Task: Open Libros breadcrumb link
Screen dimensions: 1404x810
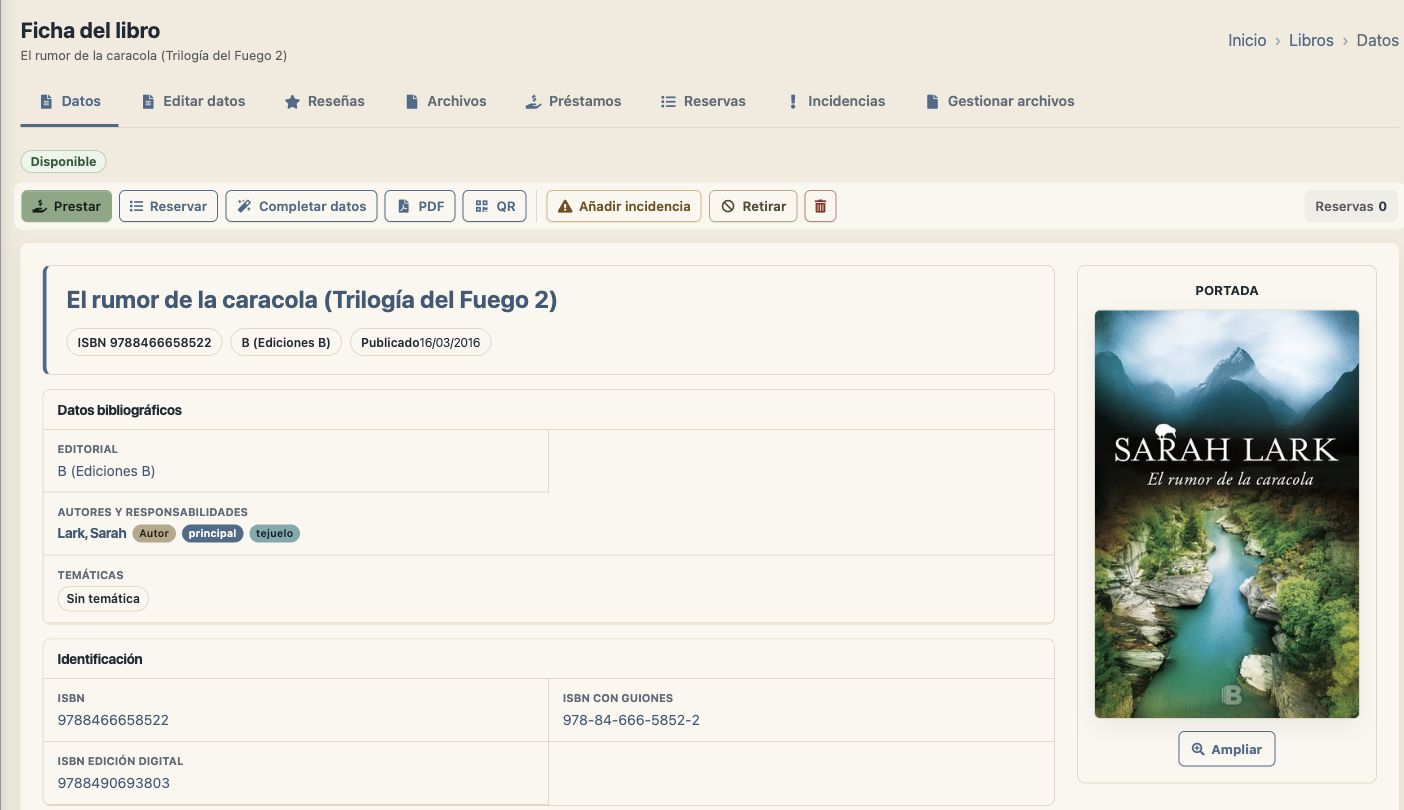Action: point(1311,40)
